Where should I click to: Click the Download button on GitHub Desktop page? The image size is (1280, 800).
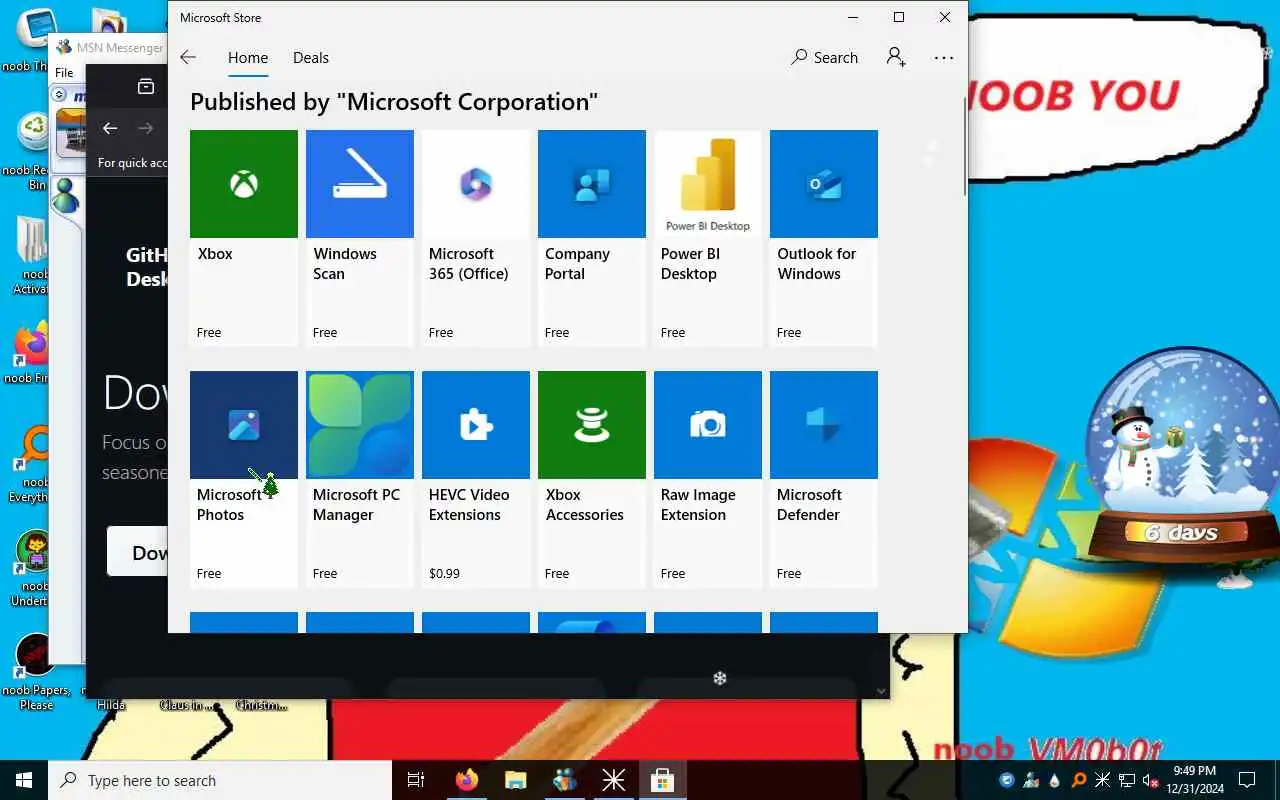point(138,552)
